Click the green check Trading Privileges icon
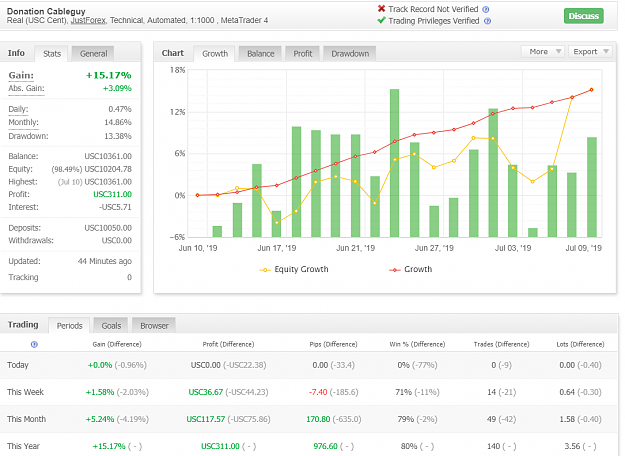625x456 pixels. 381,20
